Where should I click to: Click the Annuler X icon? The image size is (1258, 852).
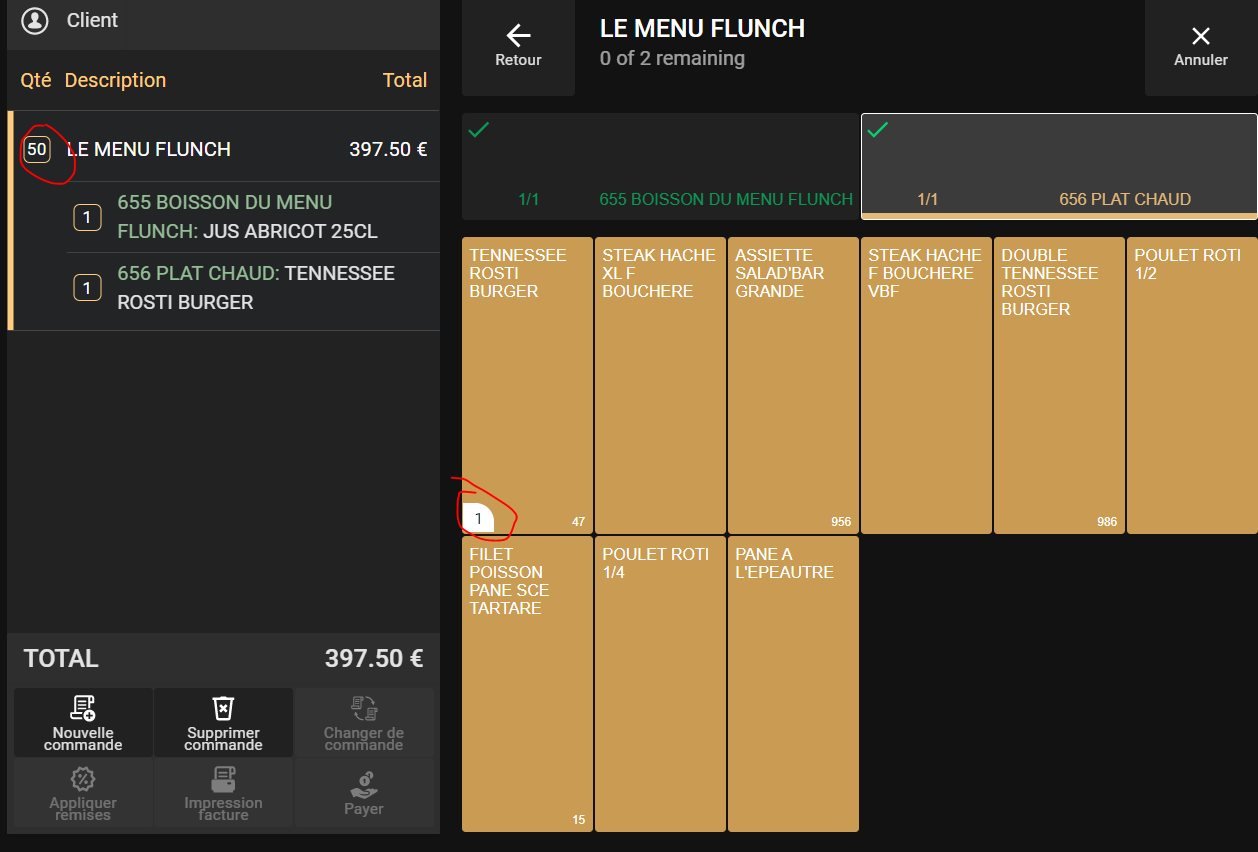tap(1201, 36)
